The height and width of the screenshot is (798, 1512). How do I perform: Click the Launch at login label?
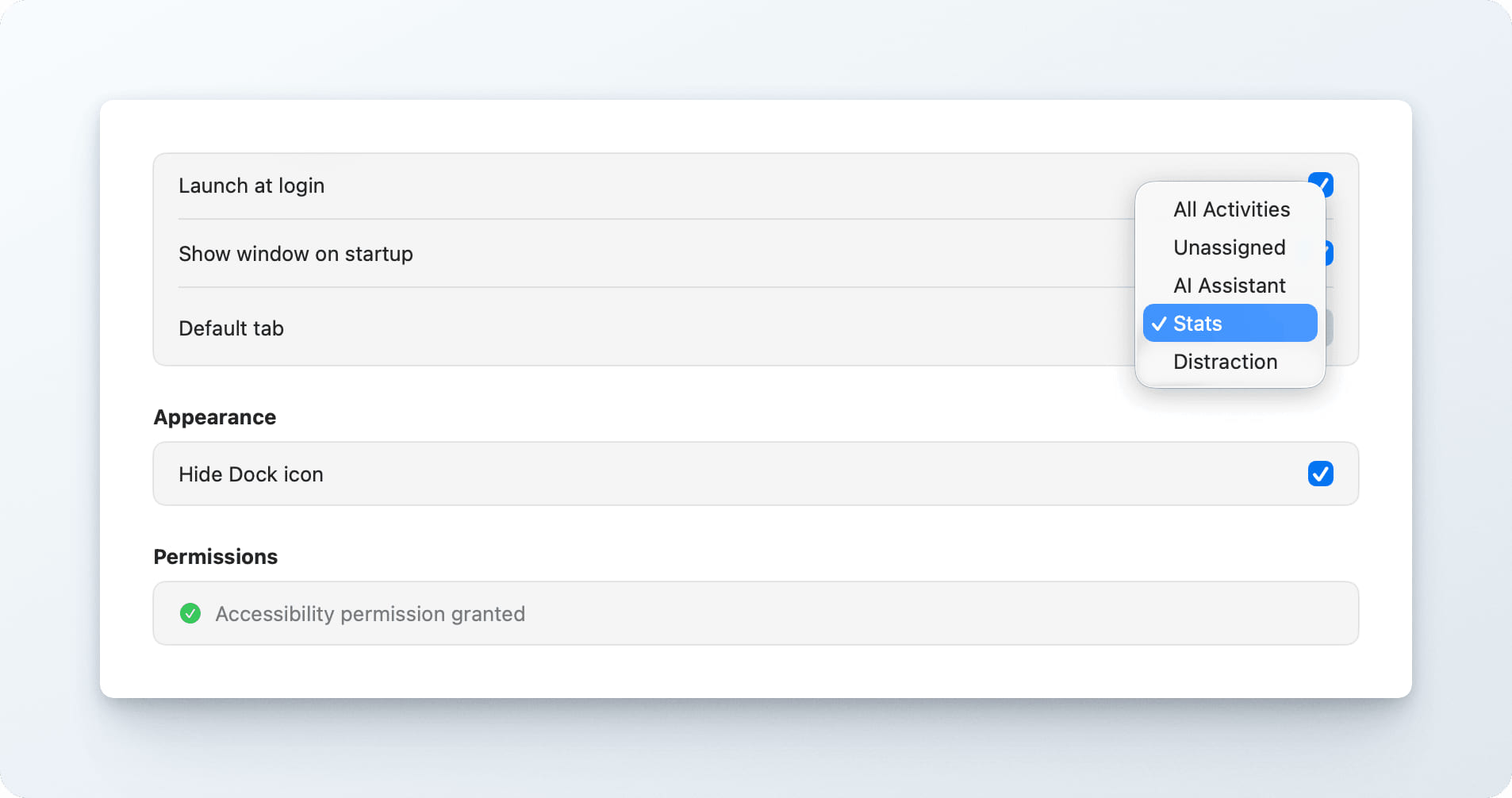pos(251,186)
